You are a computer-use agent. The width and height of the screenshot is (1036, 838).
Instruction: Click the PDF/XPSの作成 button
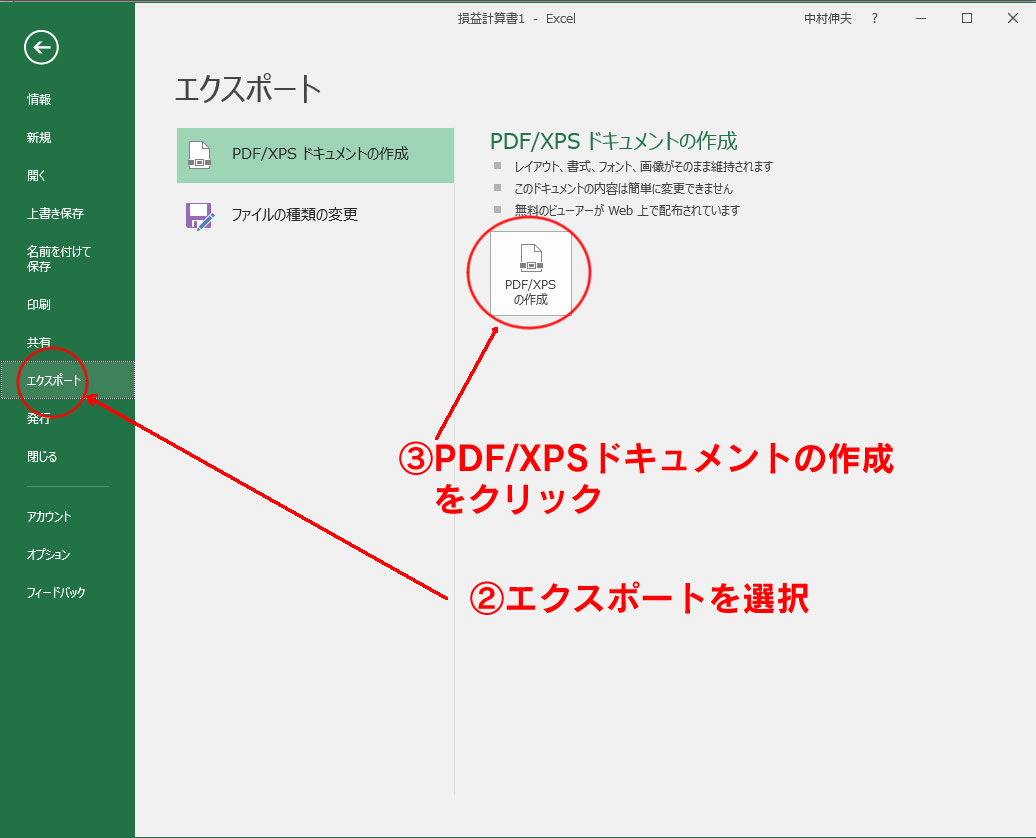531,274
